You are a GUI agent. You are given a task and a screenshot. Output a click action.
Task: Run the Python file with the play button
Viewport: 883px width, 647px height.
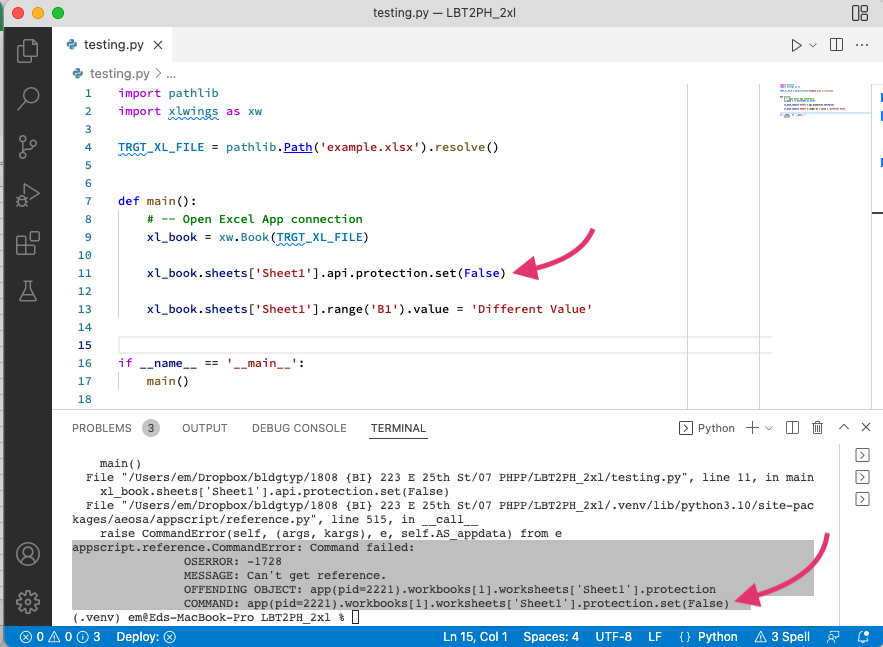pos(795,44)
